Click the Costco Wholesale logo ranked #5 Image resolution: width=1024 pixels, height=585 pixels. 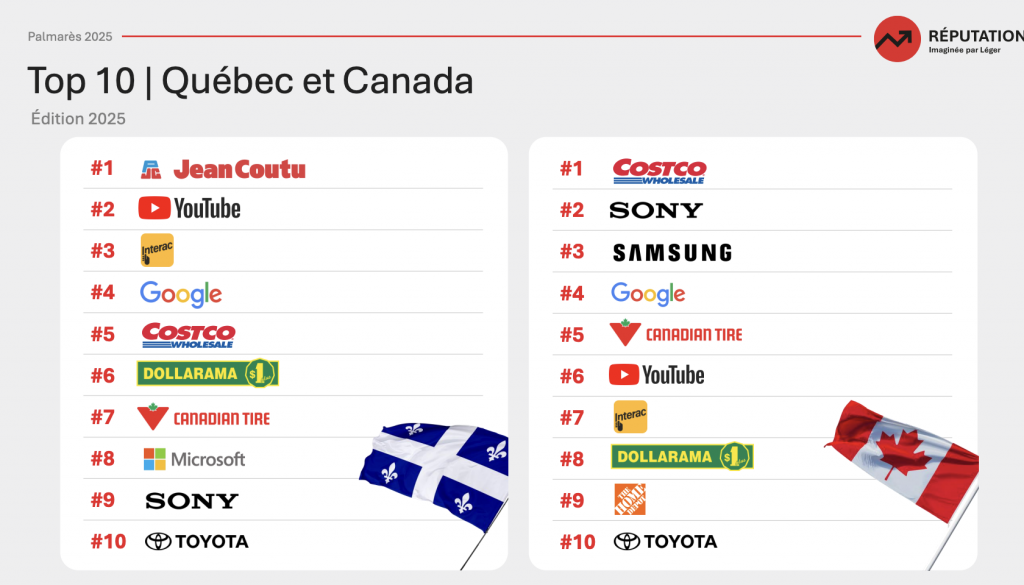(x=188, y=334)
